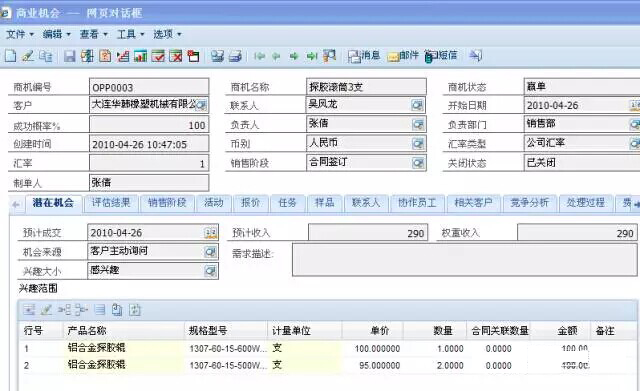Screen dimensions: 640x391
Task: Click the tab strip scroll-left arrow
Action: click(x=16, y=204)
